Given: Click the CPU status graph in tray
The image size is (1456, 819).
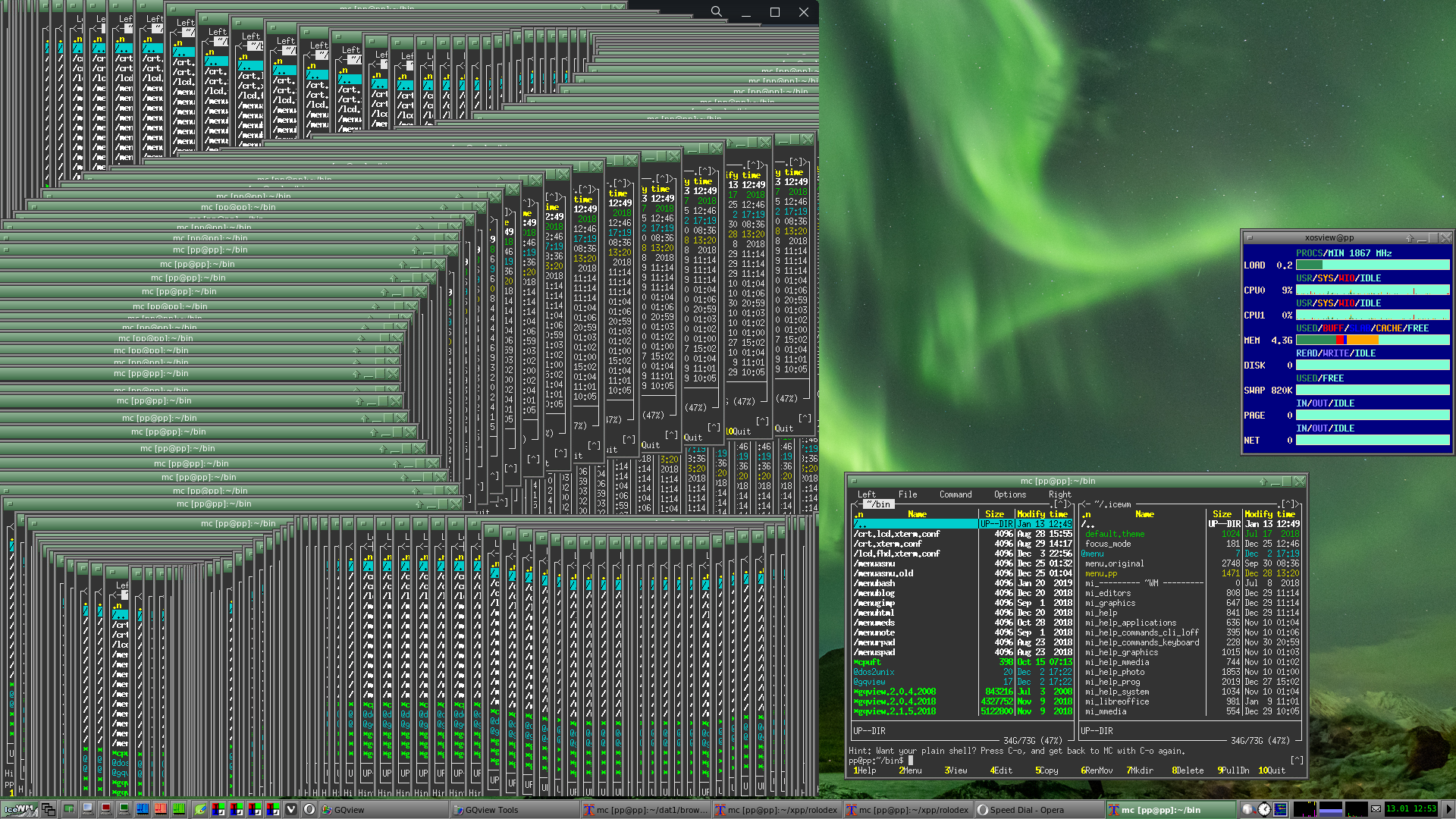Looking at the screenshot, I should (x=1304, y=809).
